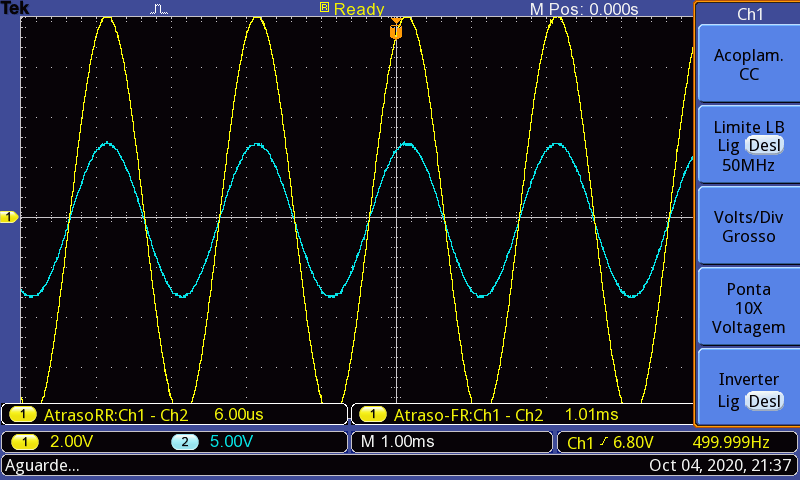Open the Ponta 10X Voltagem probe setting
This screenshot has width=800, height=480.
748,308
